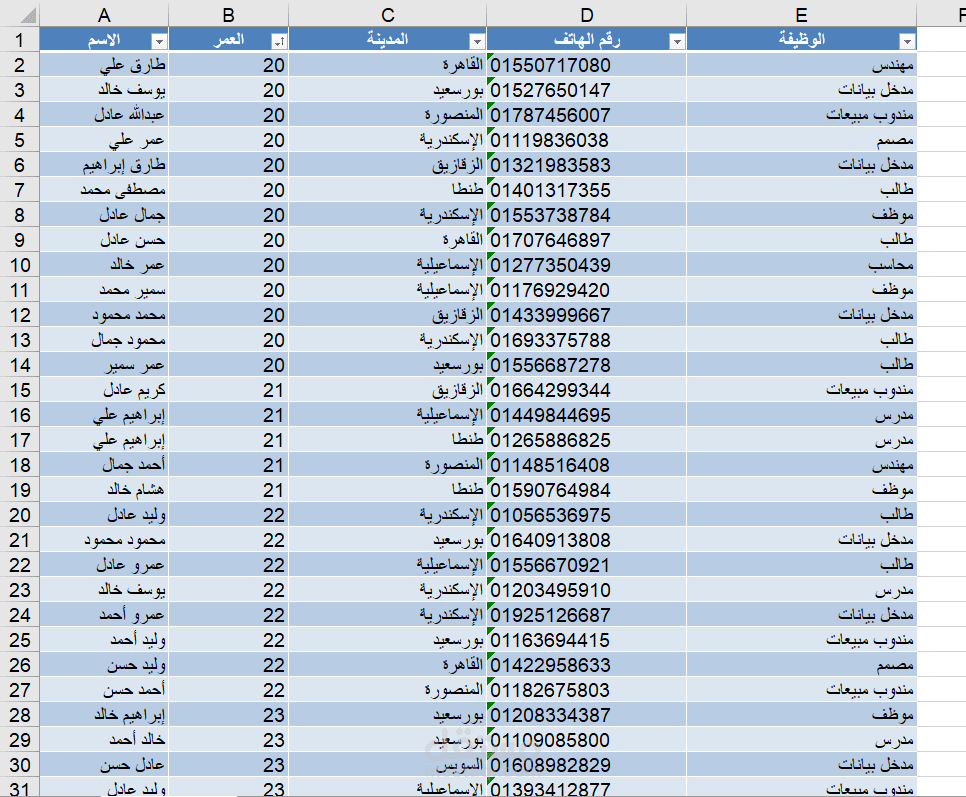Select column D header
The image size is (966, 797).
pos(586,15)
